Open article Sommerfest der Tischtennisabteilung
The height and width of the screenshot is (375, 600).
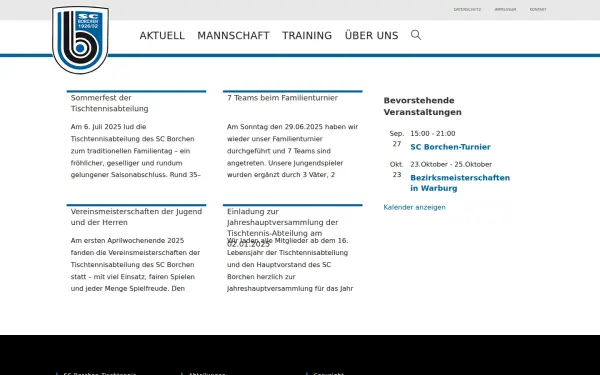[109, 103]
